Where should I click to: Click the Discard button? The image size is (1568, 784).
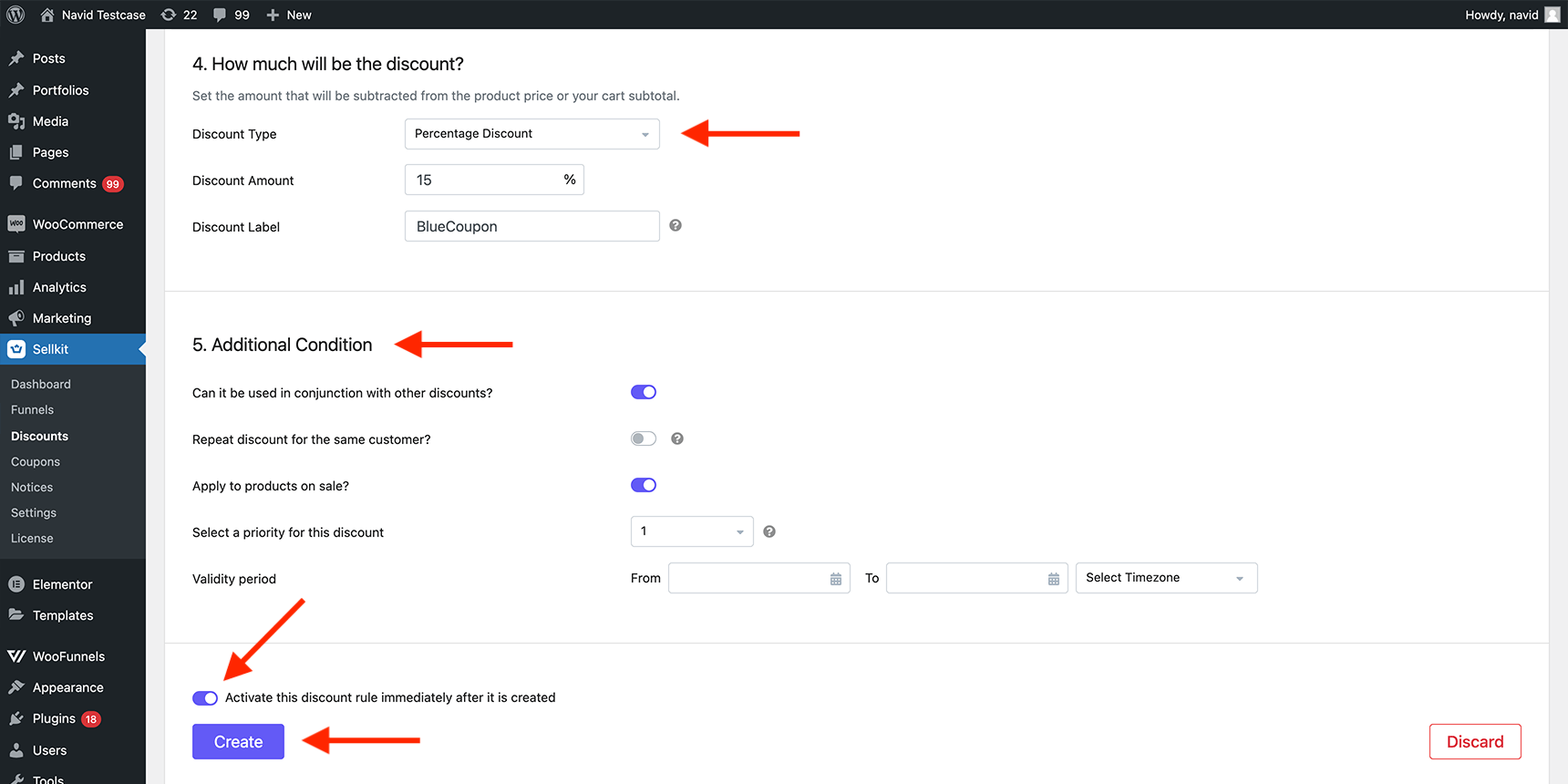click(x=1475, y=742)
